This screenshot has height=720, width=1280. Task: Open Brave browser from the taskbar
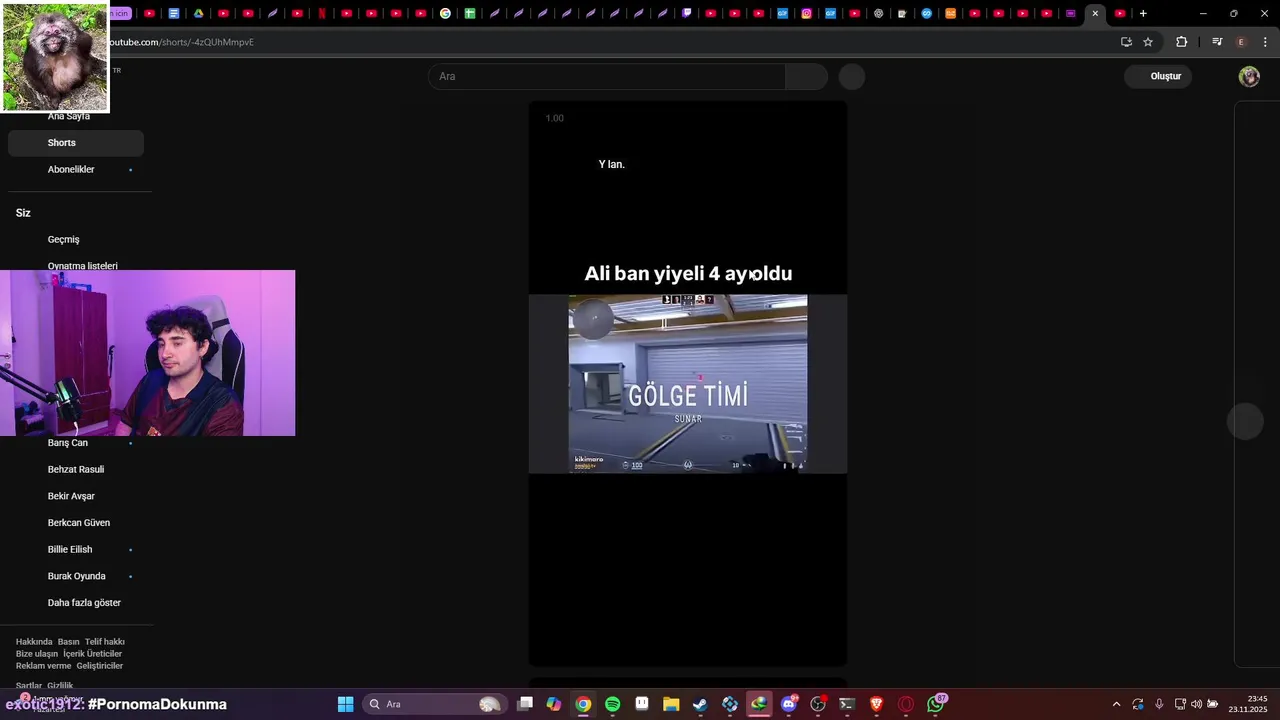tap(877, 704)
